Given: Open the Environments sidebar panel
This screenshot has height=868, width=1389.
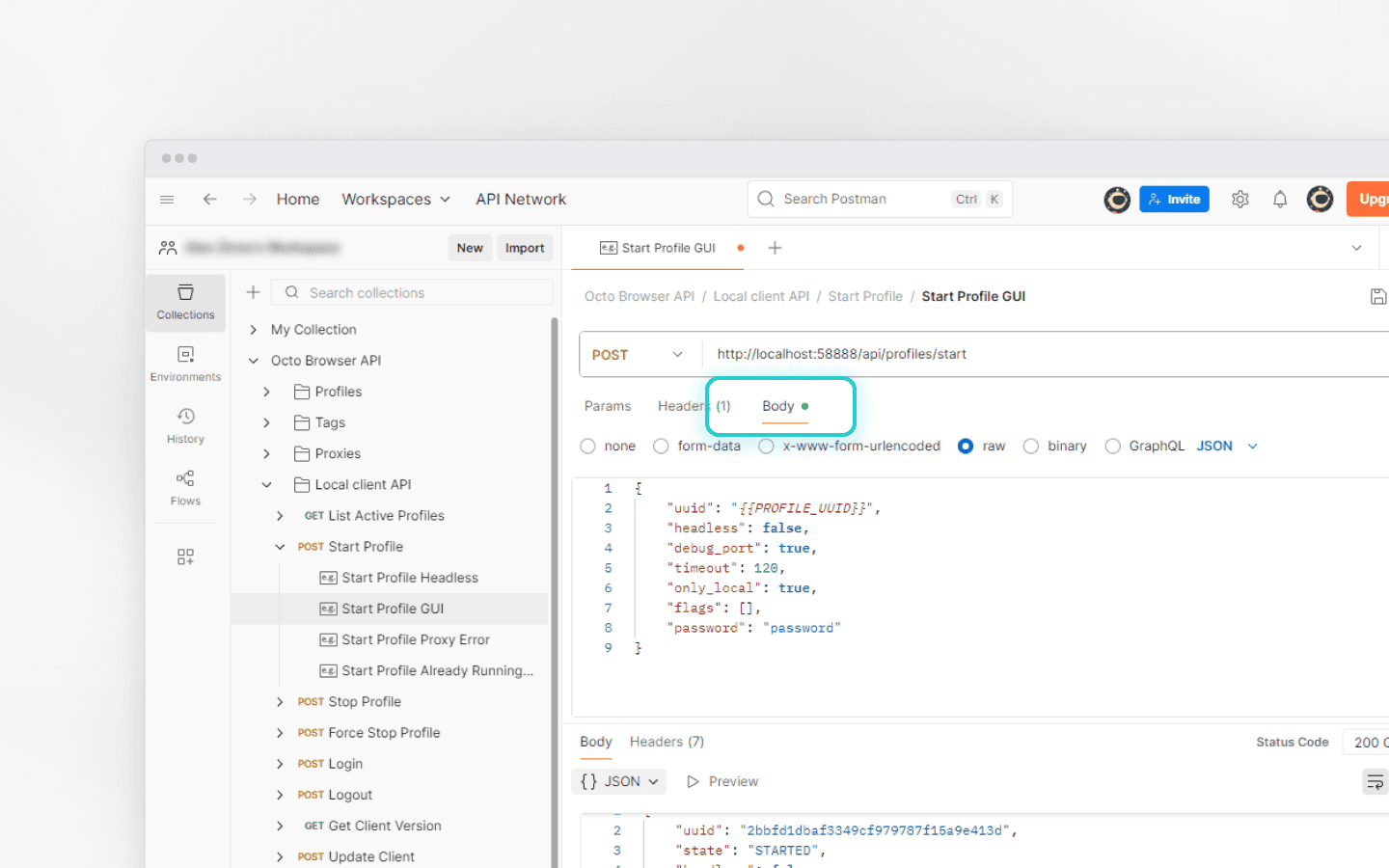Looking at the screenshot, I should [x=185, y=364].
